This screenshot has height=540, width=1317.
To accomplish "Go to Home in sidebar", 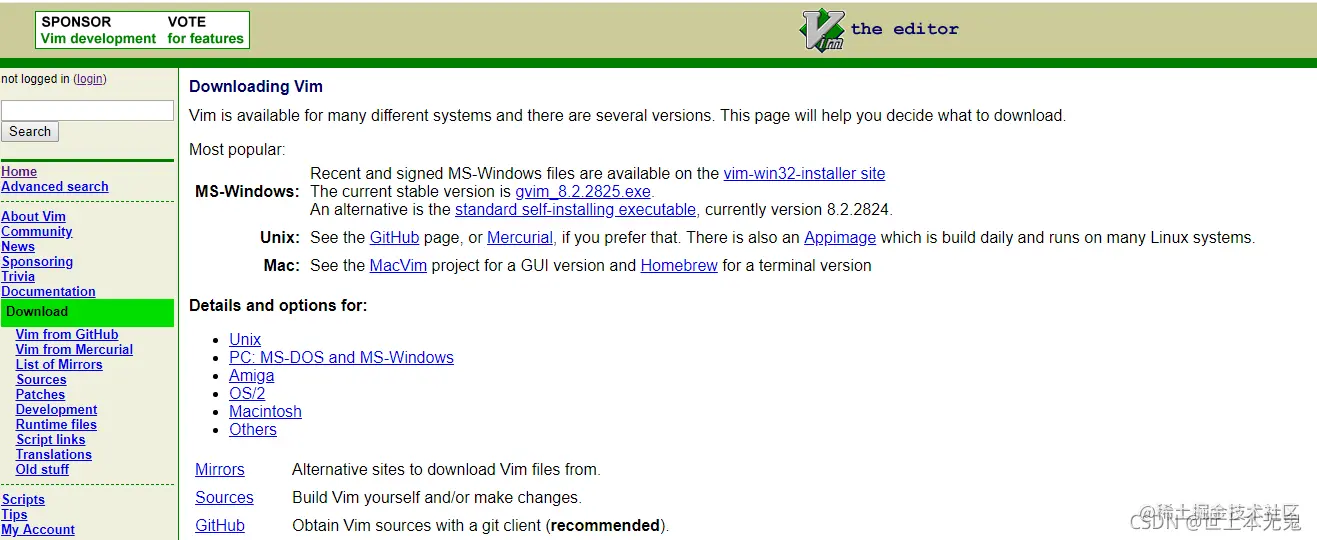I will [19, 172].
